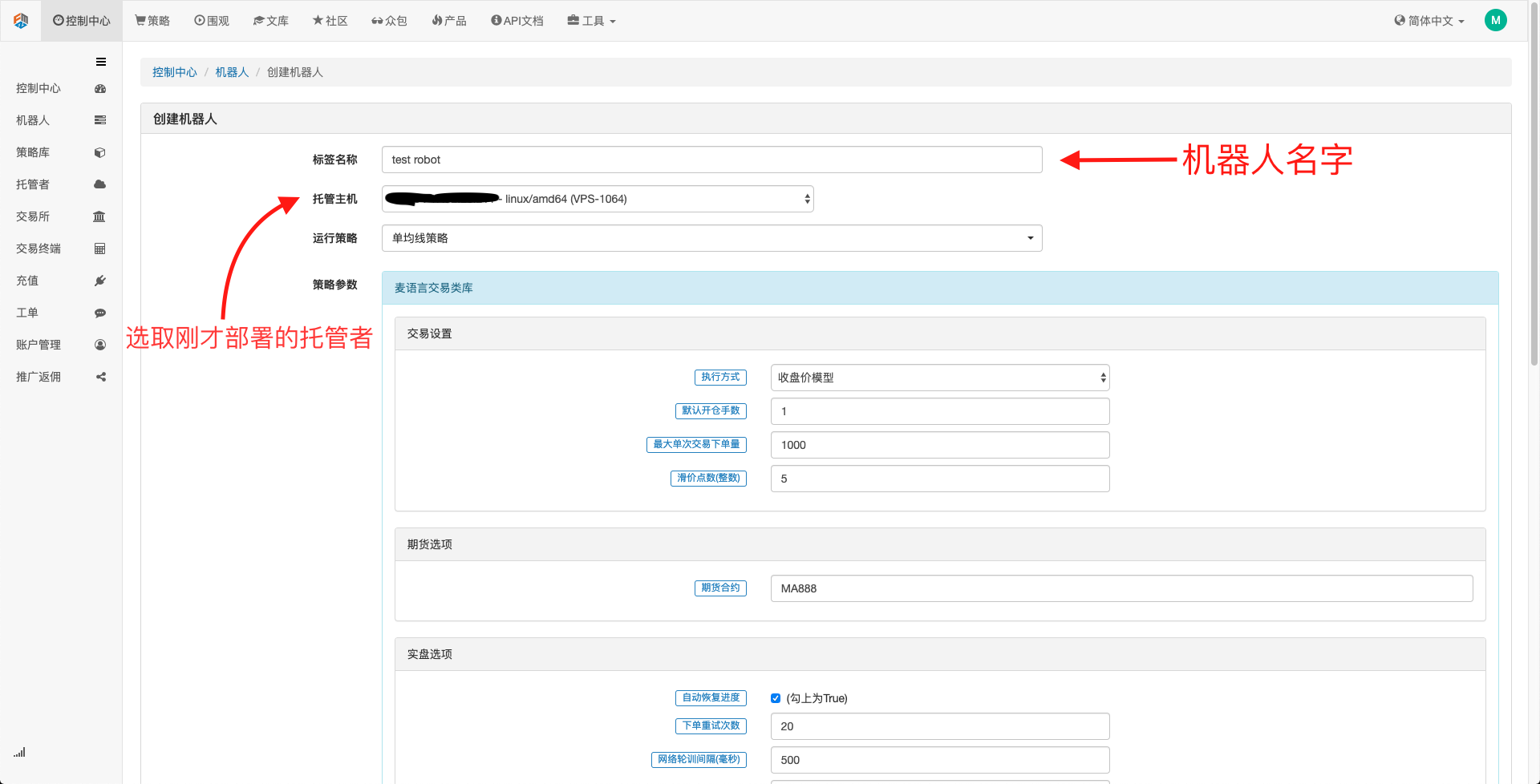Click the 标签名称 test robot input field

tap(711, 160)
